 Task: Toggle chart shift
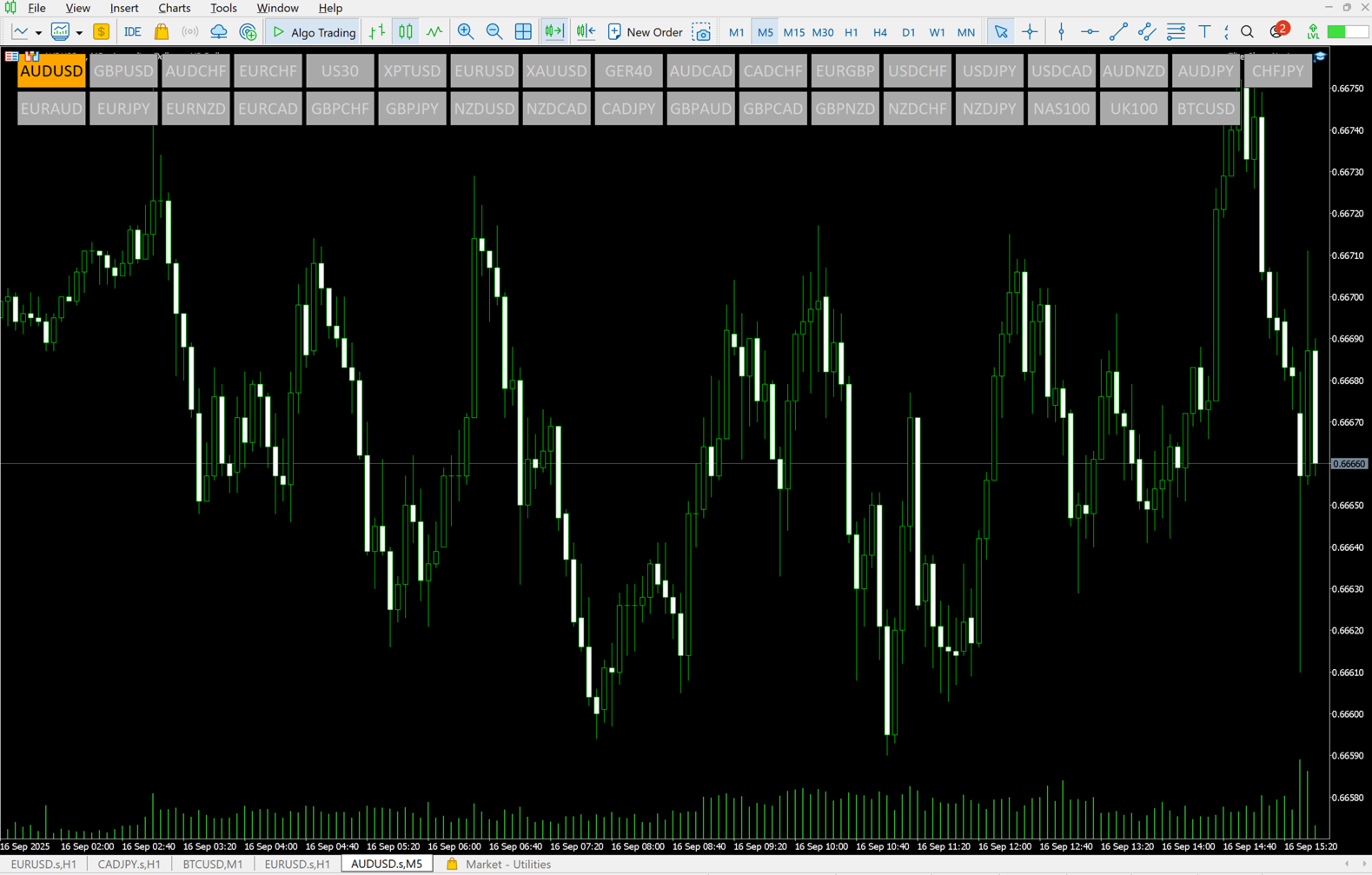pos(587,32)
